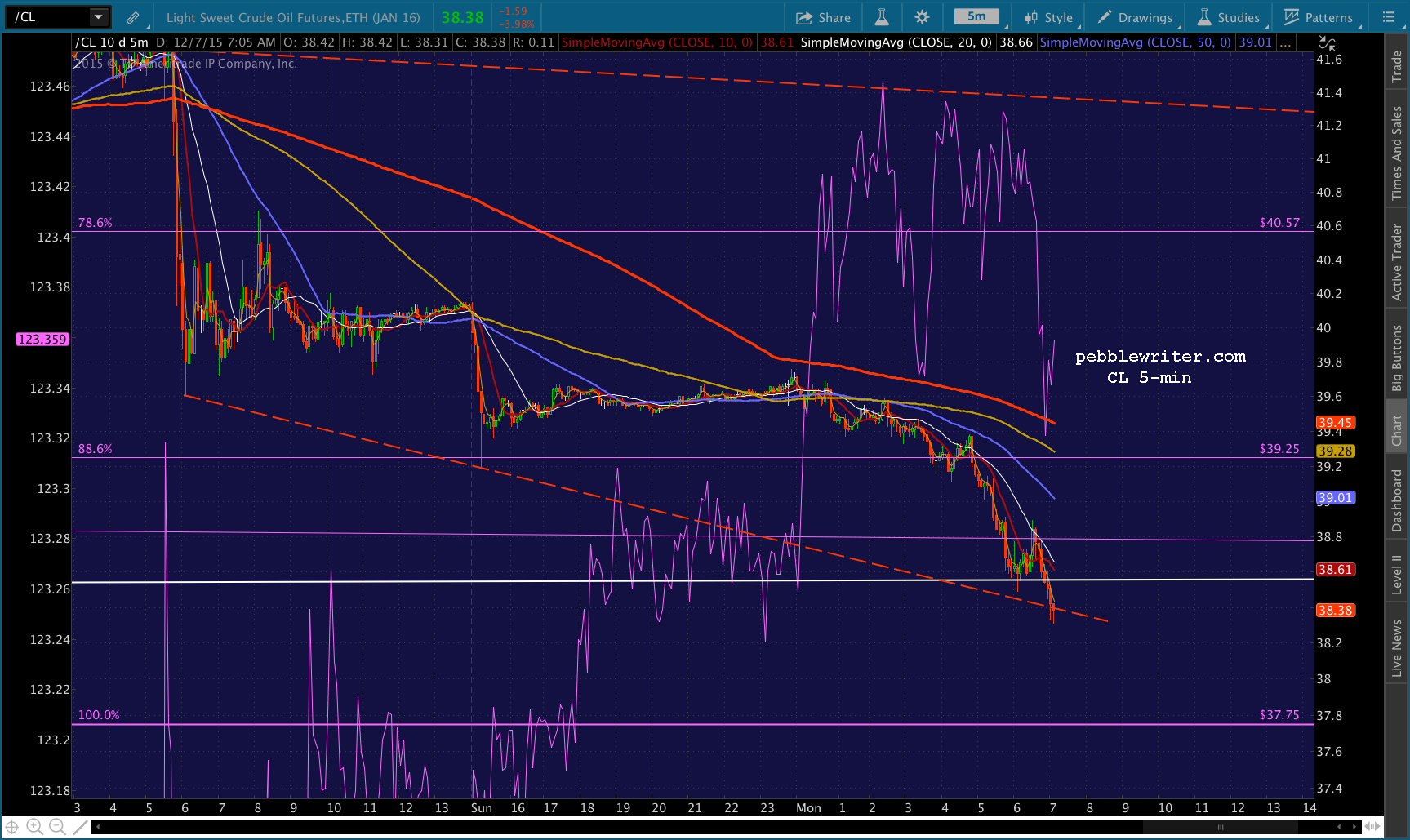Click the crosshair pan icon at bottom left
The image size is (1410, 840).
tap(12, 827)
